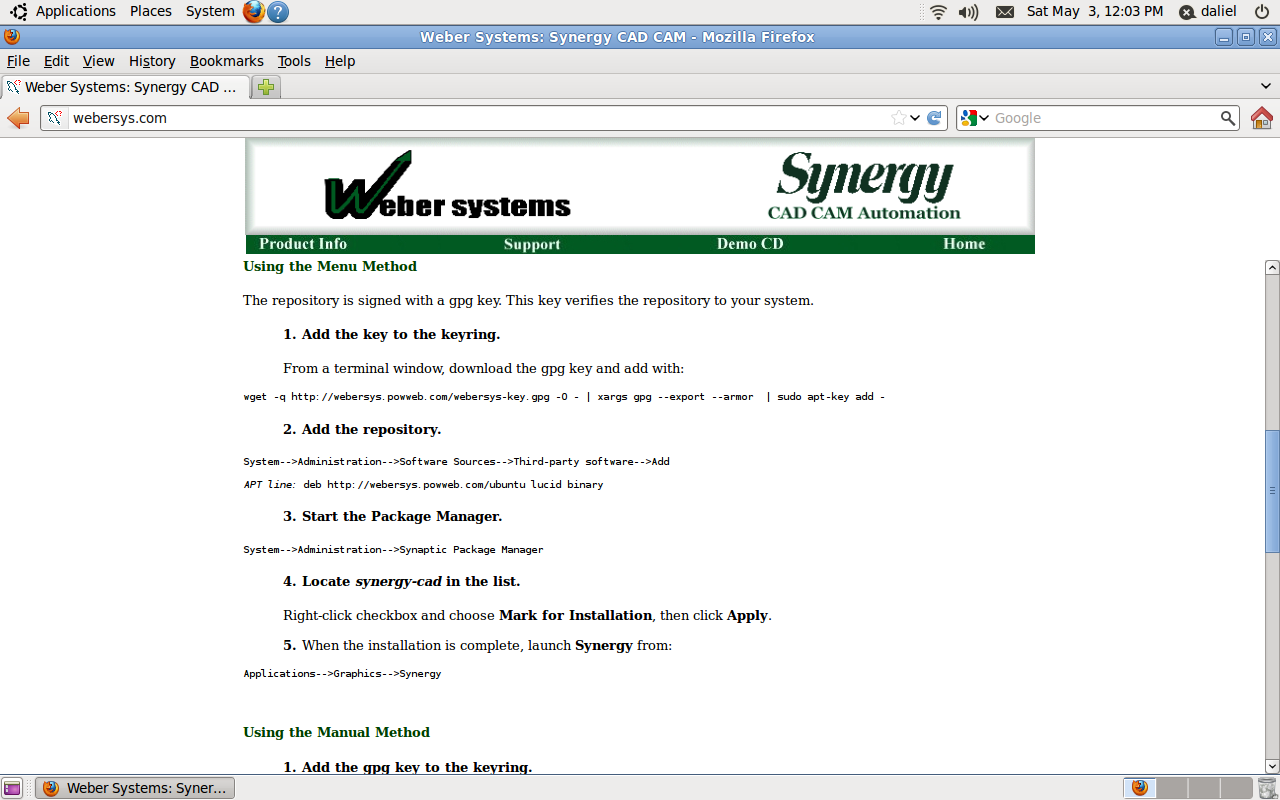Image resolution: width=1280 pixels, height=800 pixels.
Task: Select the Weber Systems: Synergy CAD tab
Action: [125, 87]
